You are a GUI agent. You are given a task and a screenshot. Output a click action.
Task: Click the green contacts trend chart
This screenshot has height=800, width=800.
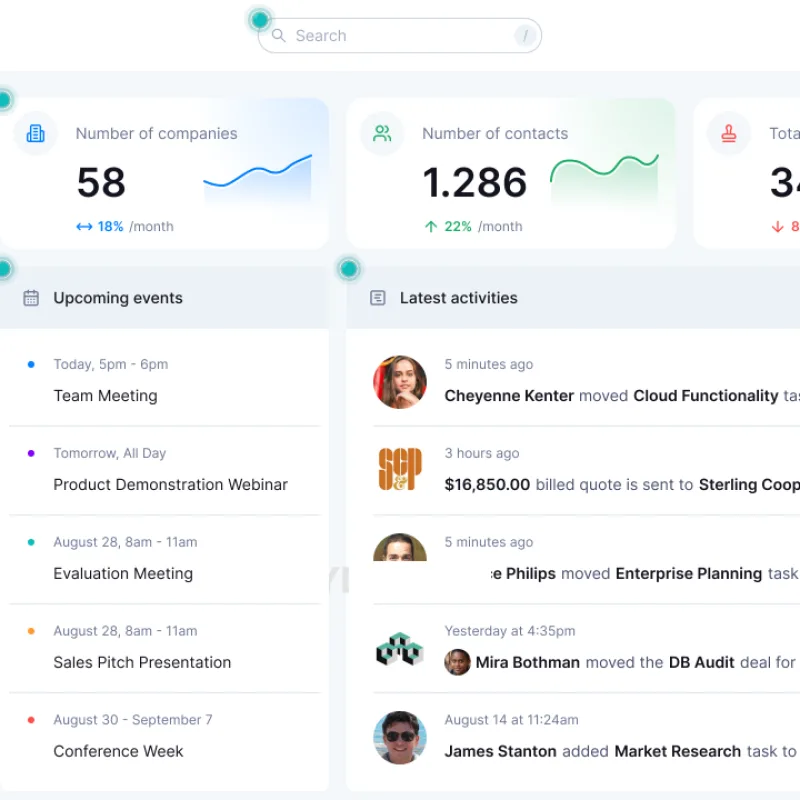click(605, 179)
